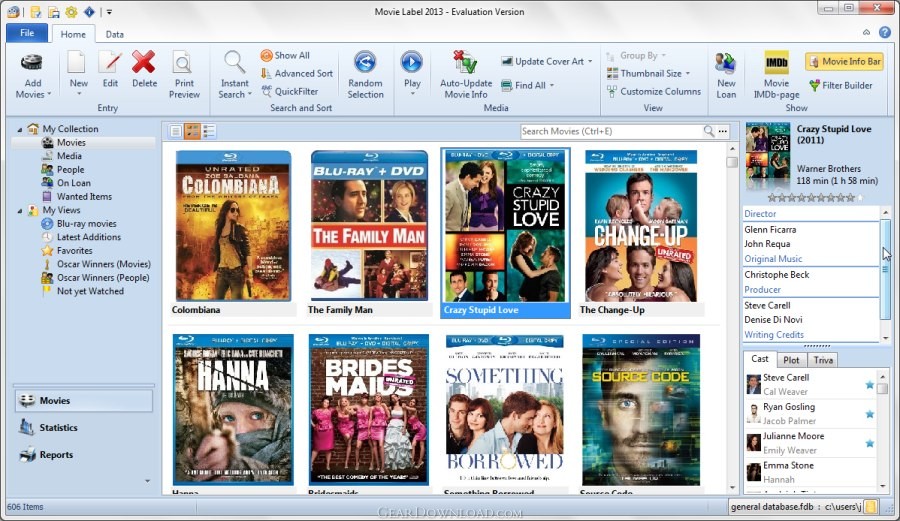Screen dimensions: 900x521
Task: Open Filter Builder
Action: [x=840, y=85]
